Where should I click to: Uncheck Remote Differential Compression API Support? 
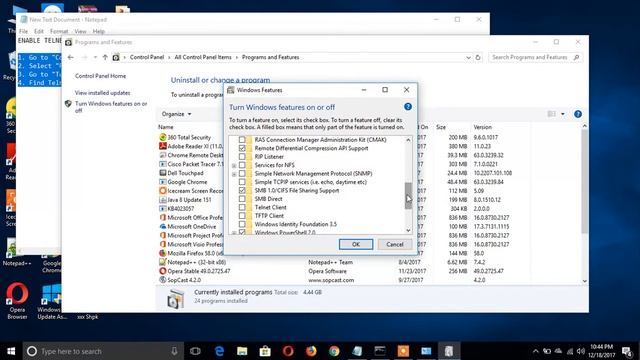click(x=242, y=148)
